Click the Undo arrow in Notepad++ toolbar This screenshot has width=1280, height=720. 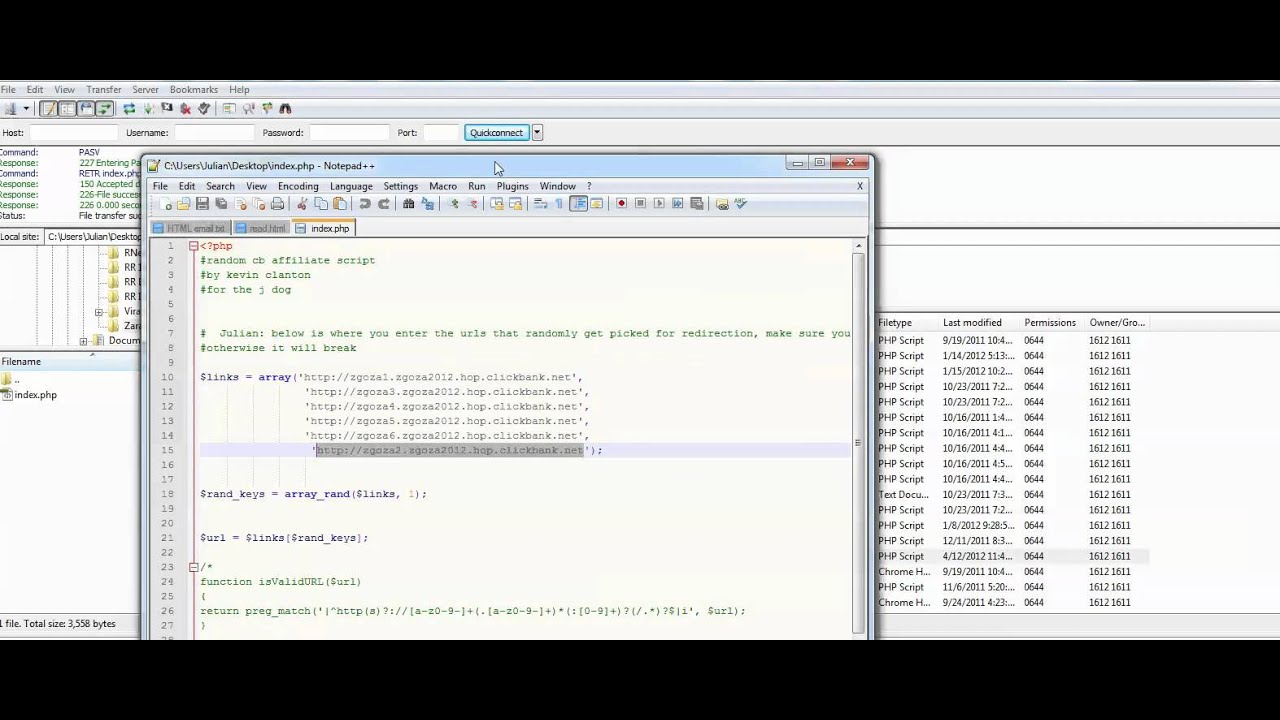(365, 204)
